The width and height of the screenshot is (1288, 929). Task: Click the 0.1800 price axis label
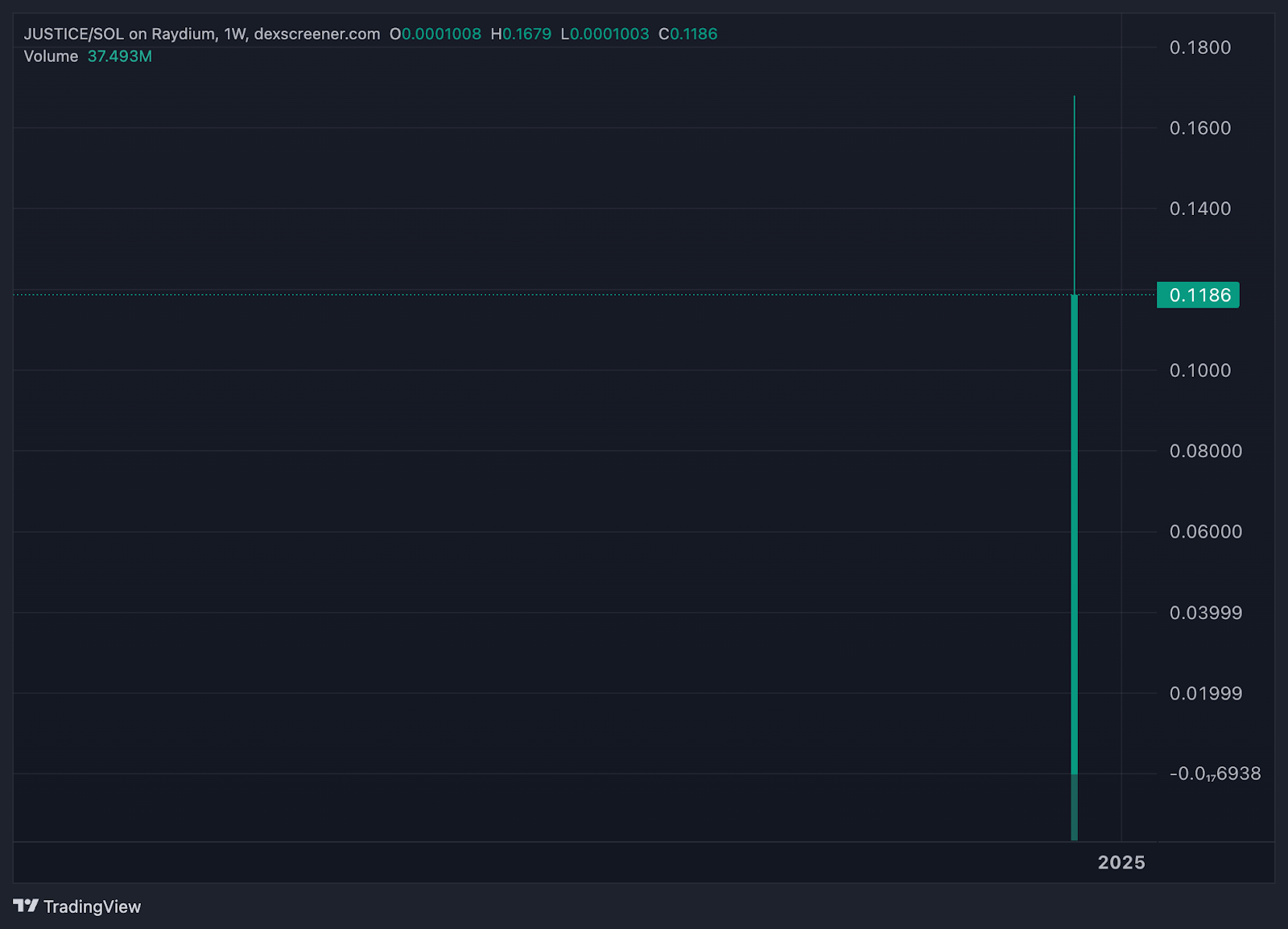[1199, 47]
